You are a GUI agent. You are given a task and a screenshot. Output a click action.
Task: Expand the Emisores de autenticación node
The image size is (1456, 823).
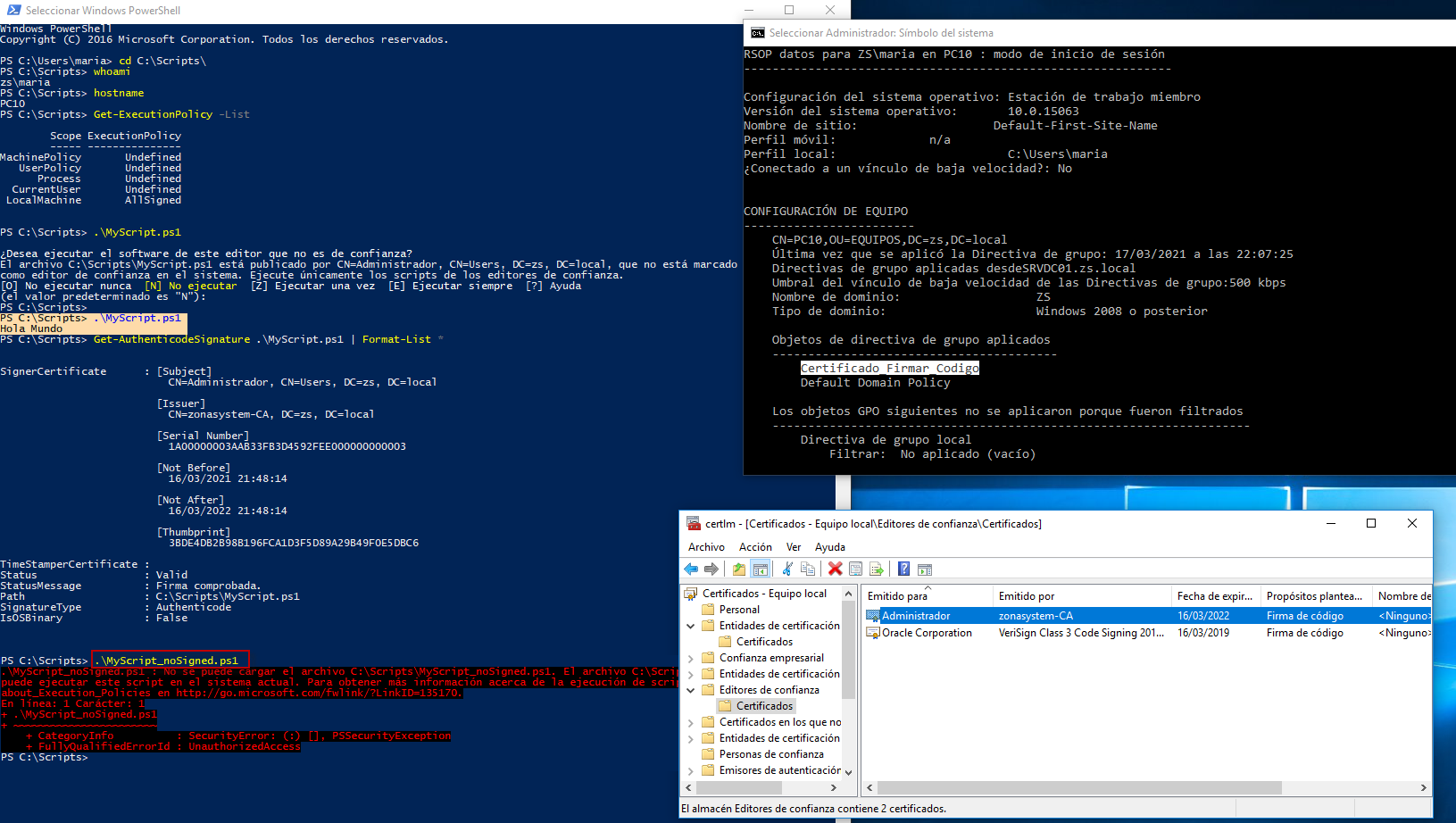[x=690, y=771]
